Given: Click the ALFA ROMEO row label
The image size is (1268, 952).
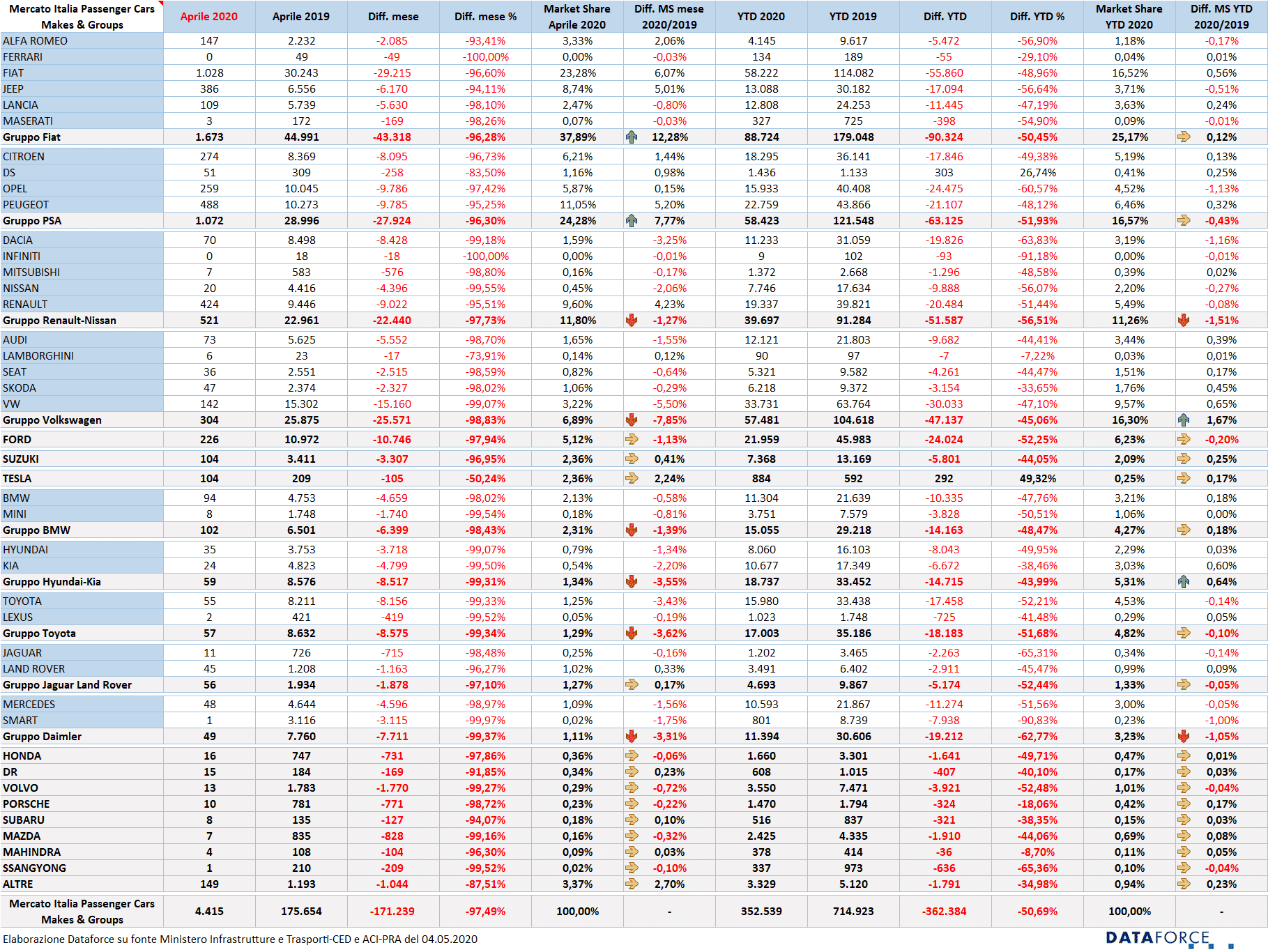Looking at the screenshot, I should [36, 41].
